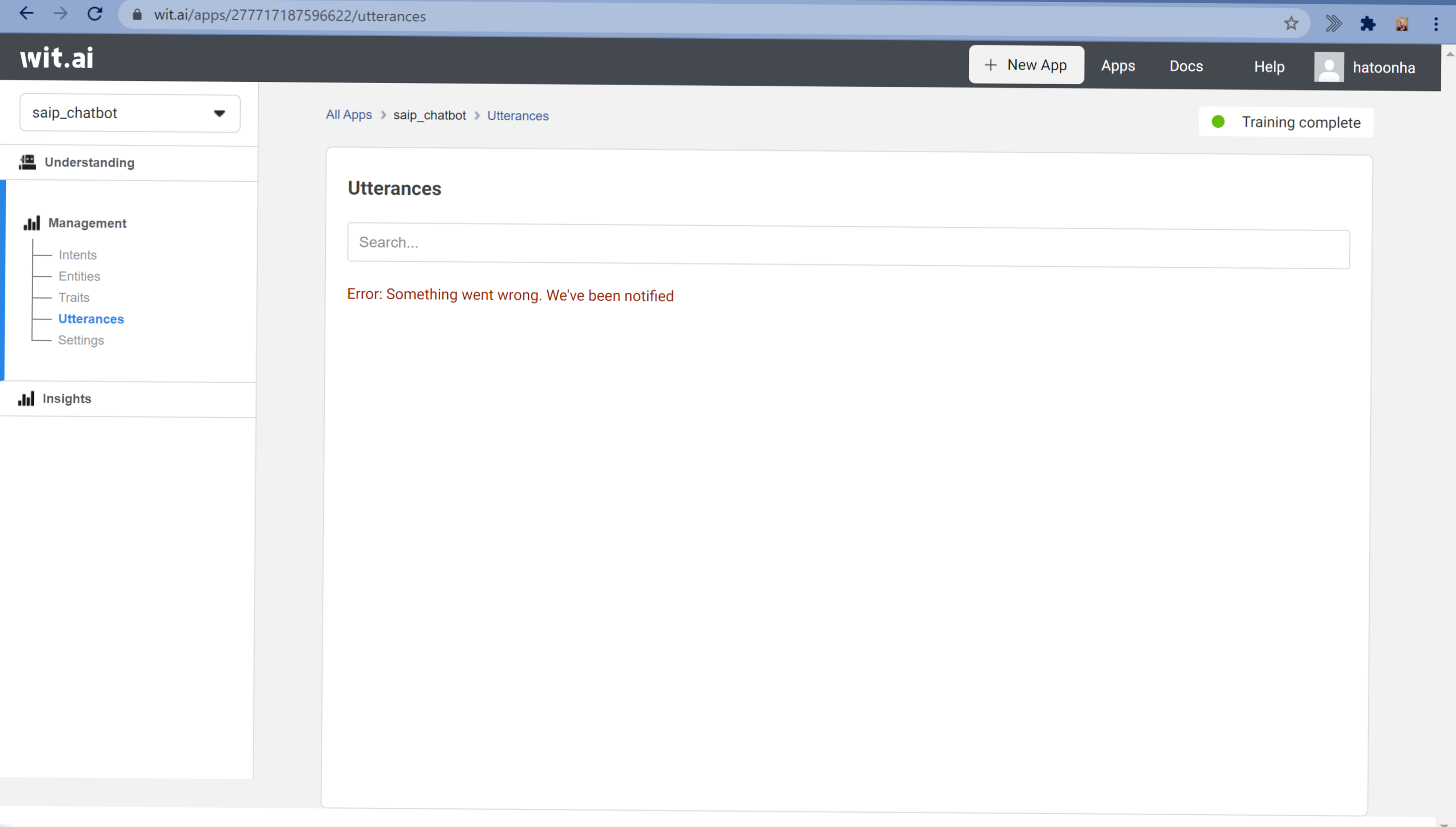1456x827 pixels.
Task: Click the hatoonha user avatar
Action: (x=1329, y=67)
